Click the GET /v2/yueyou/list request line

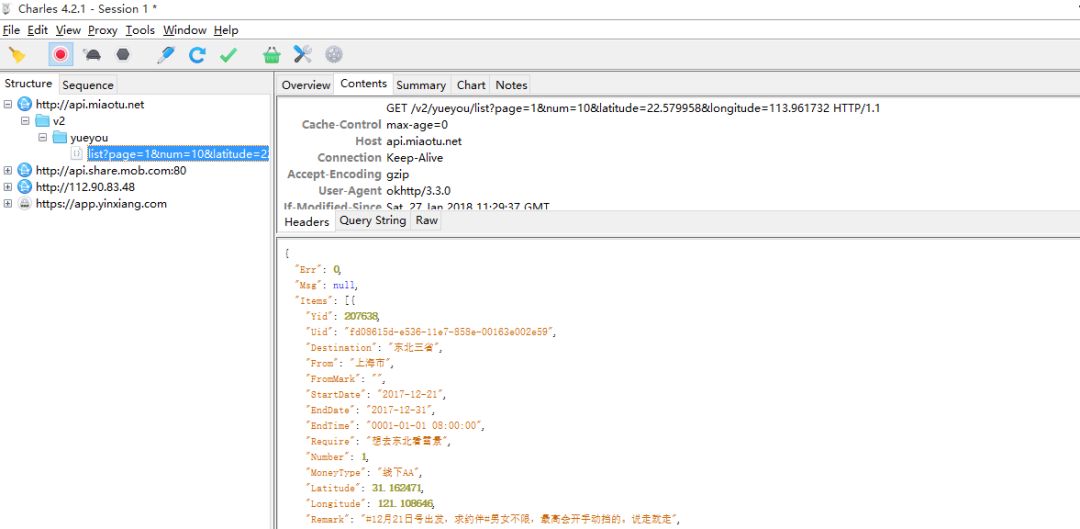tap(633, 108)
